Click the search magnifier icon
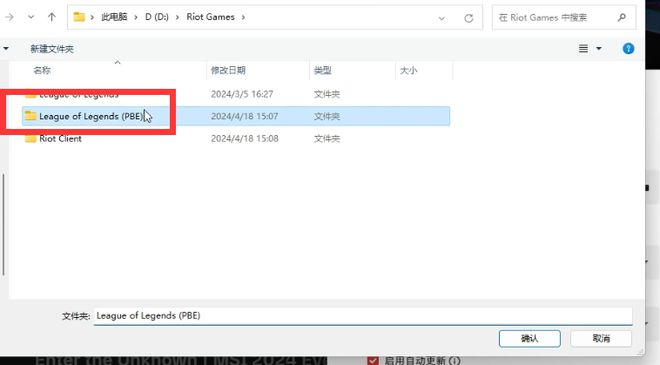This screenshot has height=365, width=660. tap(622, 17)
